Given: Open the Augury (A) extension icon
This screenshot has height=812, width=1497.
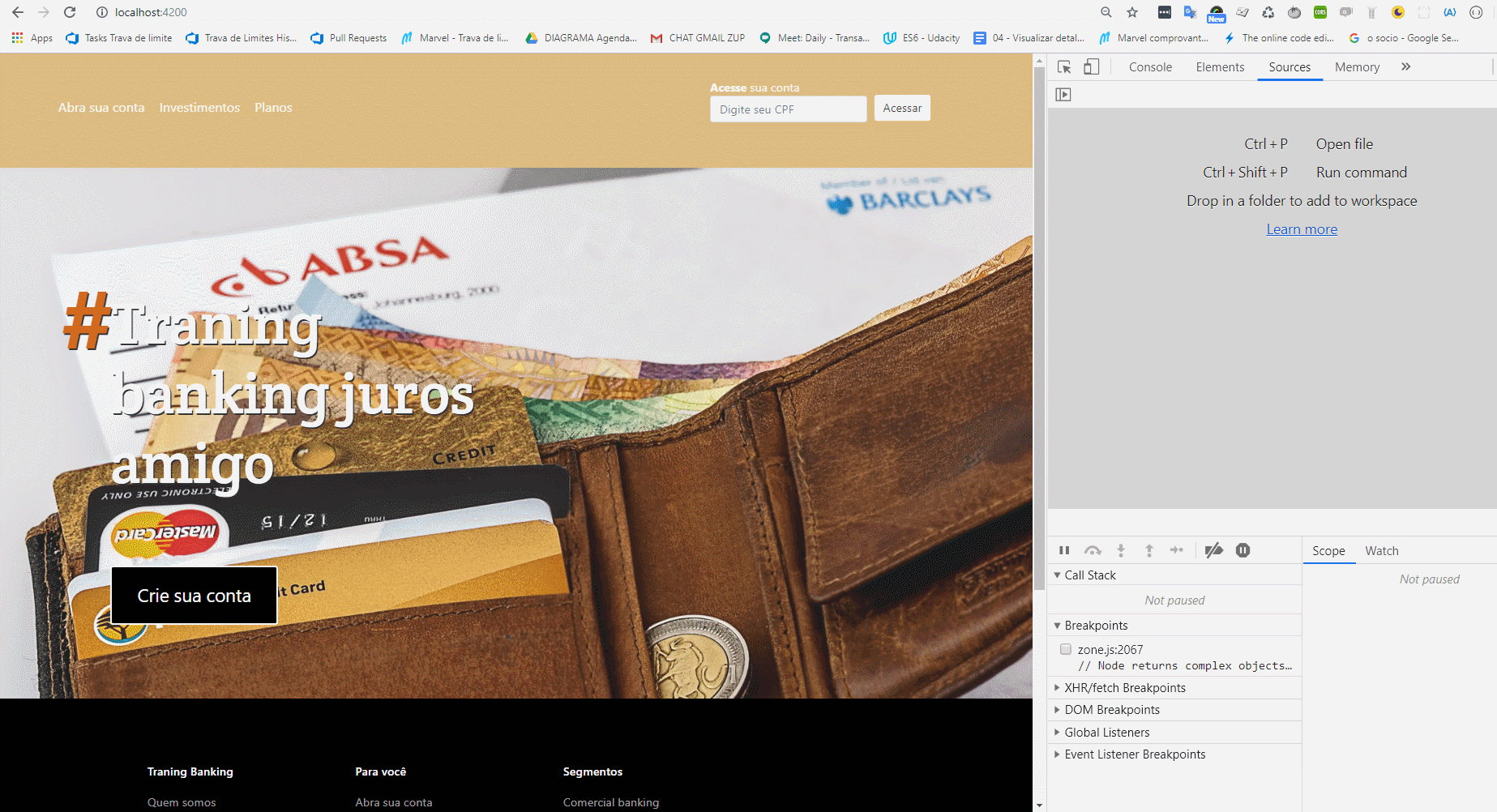Looking at the screenshot, I should 1450,12.
